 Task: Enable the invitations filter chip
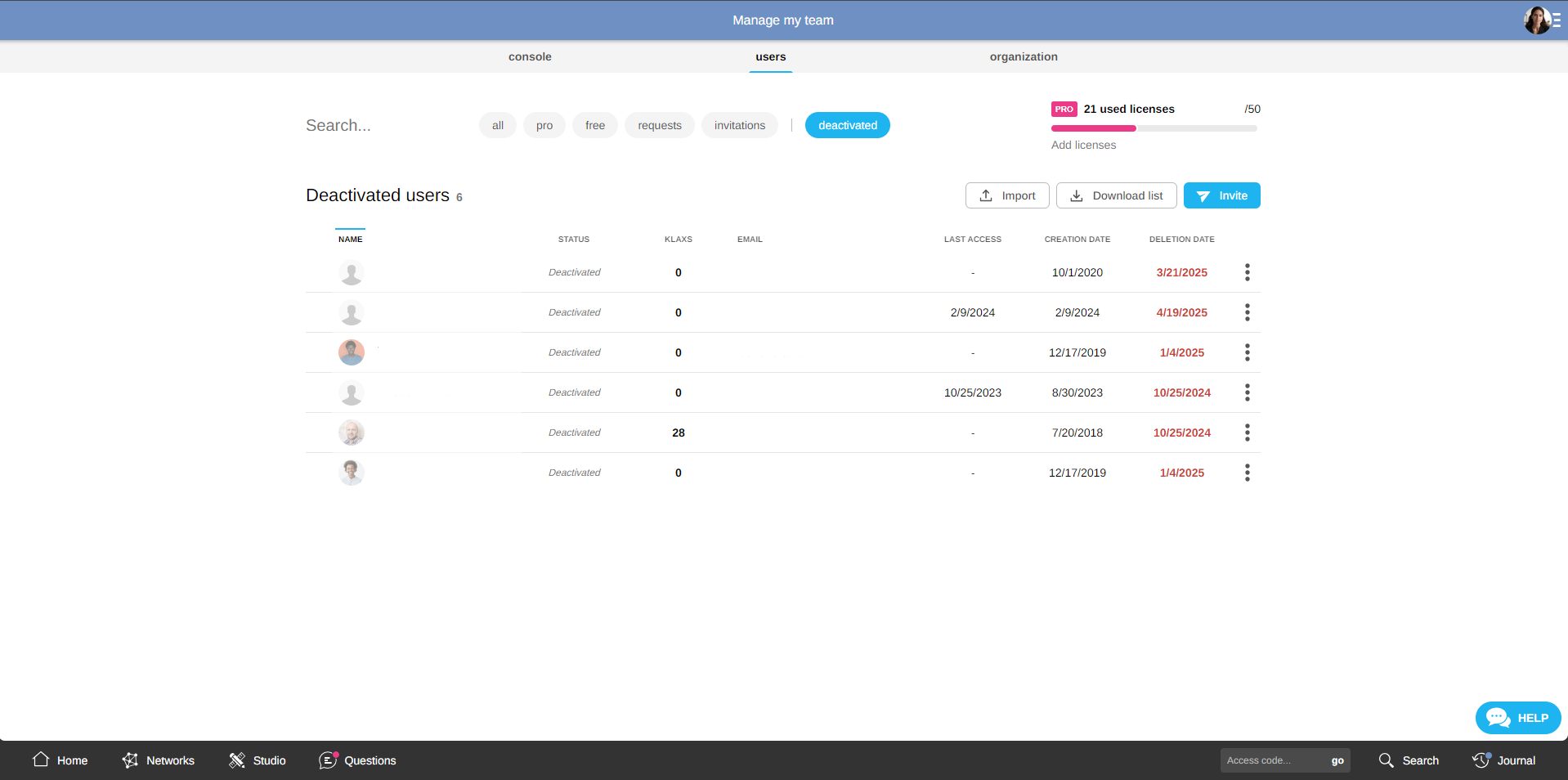[739, 125]
